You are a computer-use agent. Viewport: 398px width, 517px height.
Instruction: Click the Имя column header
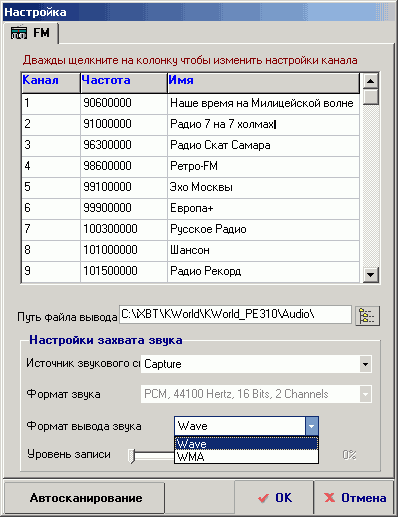coord(263,83)
